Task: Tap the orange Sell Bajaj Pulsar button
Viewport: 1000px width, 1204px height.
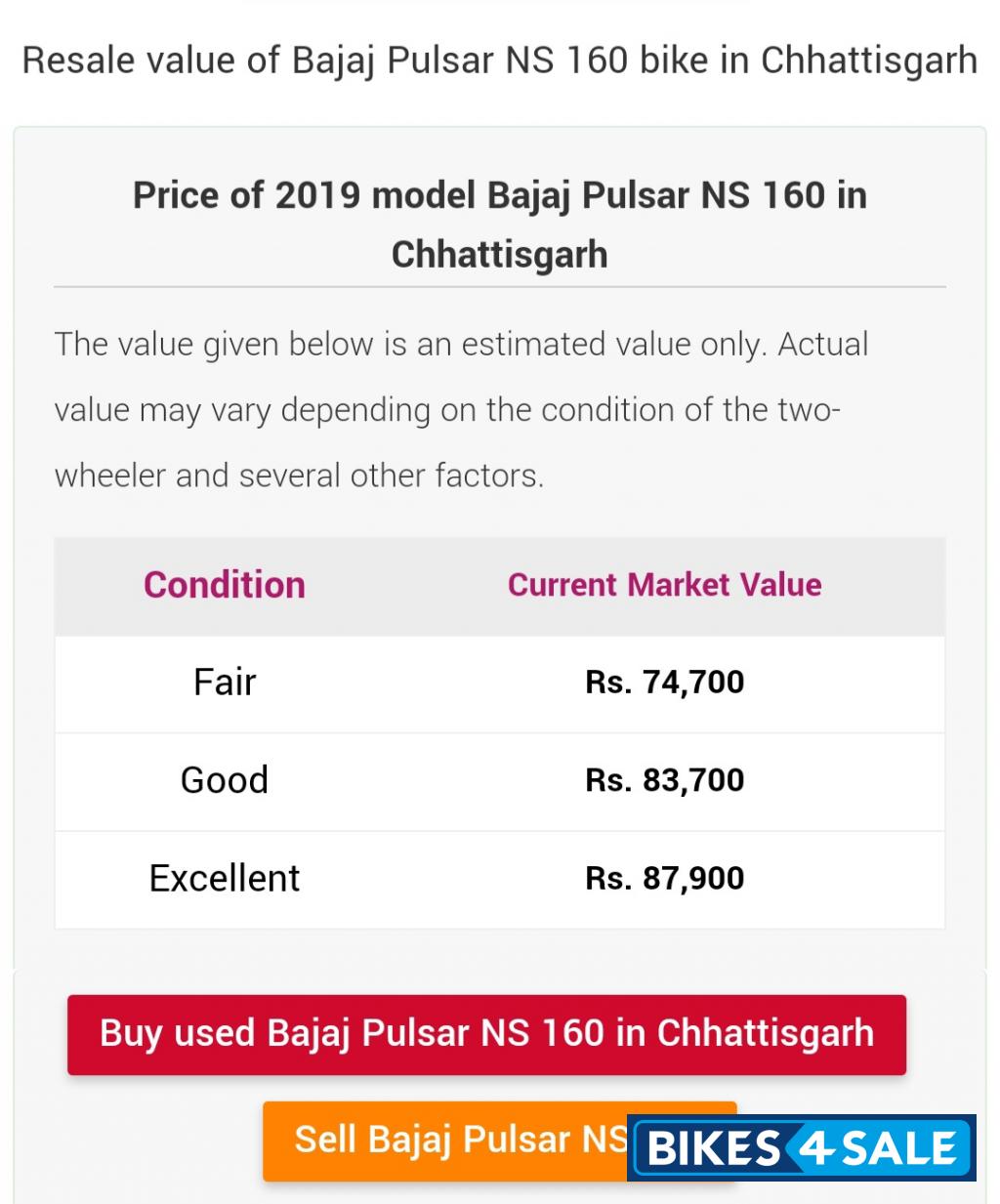Action: (x=444, y=1140)
